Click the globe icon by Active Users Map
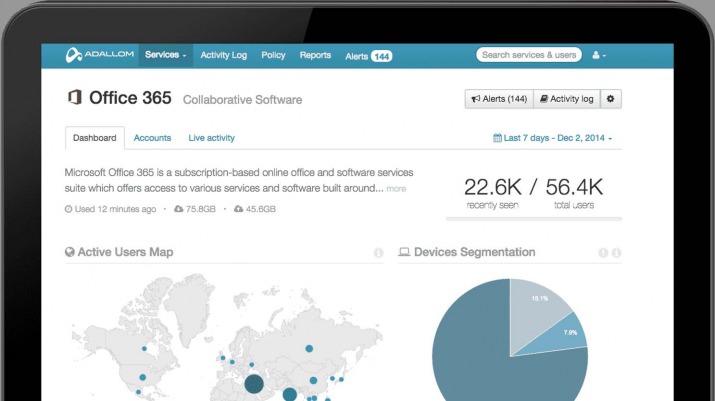The width and height of the screenshot is (715, 401). tap(70, 252)
